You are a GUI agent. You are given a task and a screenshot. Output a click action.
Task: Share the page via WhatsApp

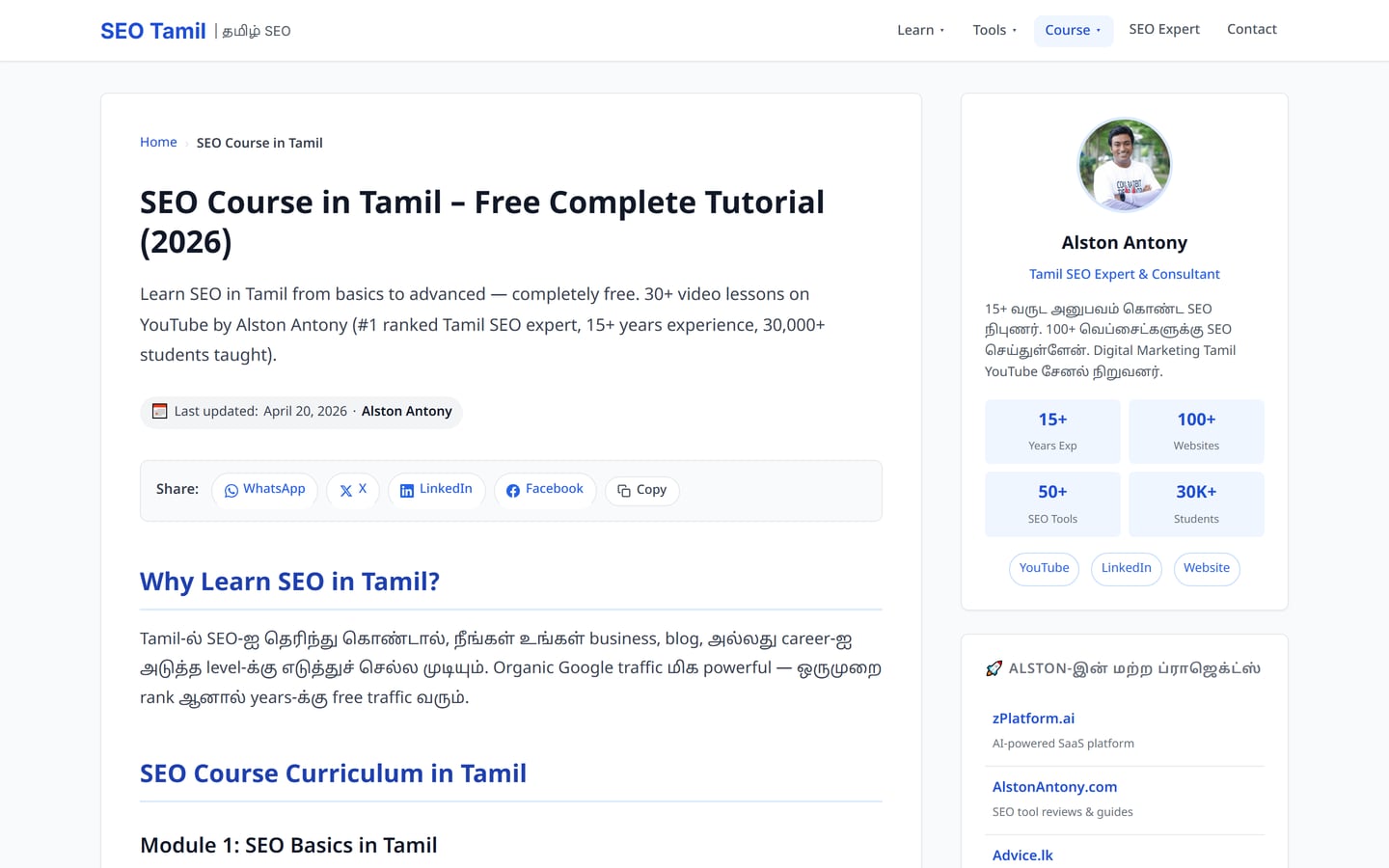click(x=264, y=490)
